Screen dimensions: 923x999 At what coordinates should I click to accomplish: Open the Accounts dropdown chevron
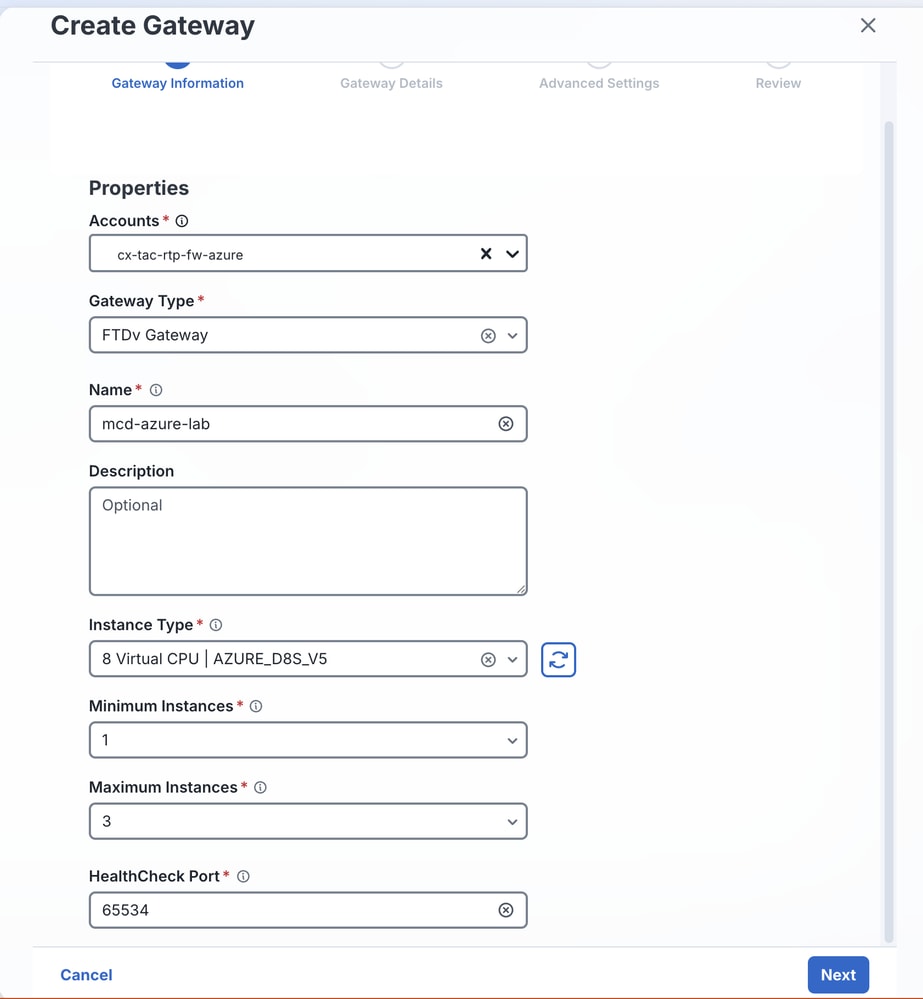512,254
